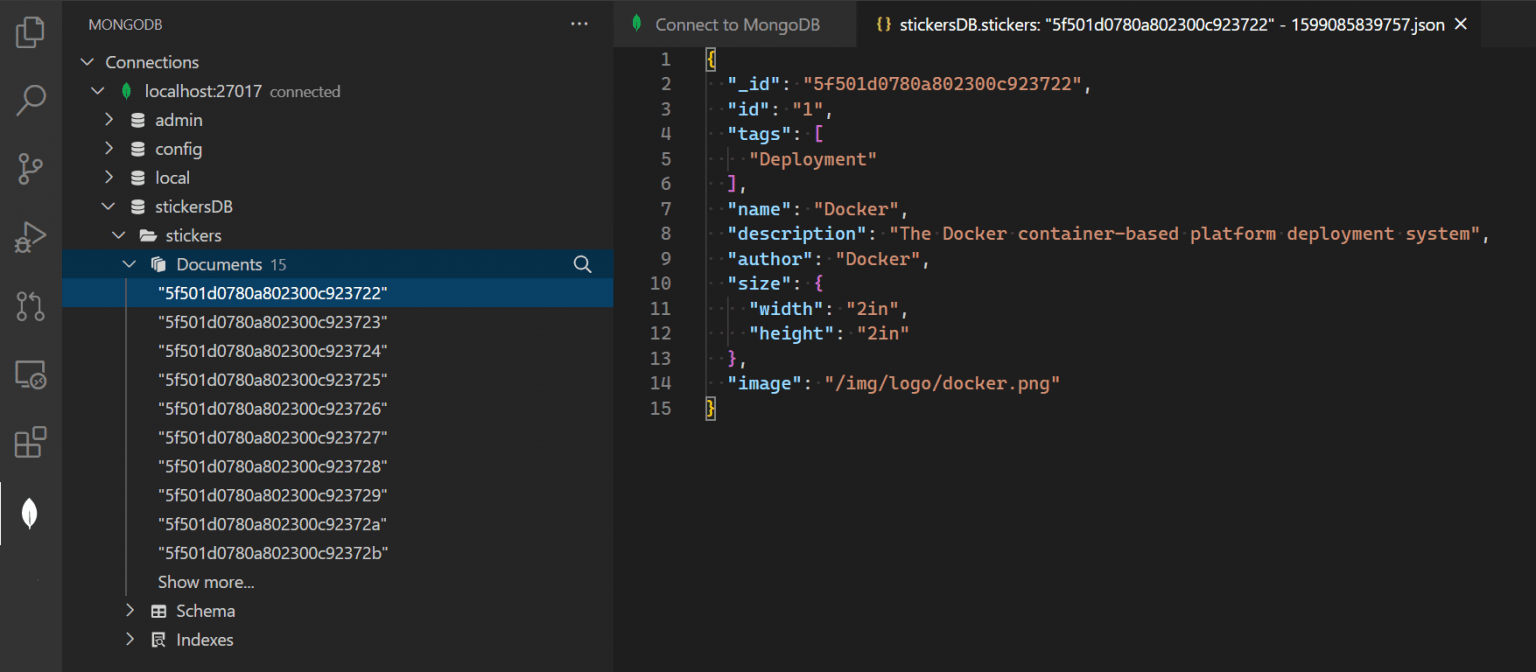Open the Extensions icon
The height and width of the screenshot is (672, 1536).
[x=30, y=442]
